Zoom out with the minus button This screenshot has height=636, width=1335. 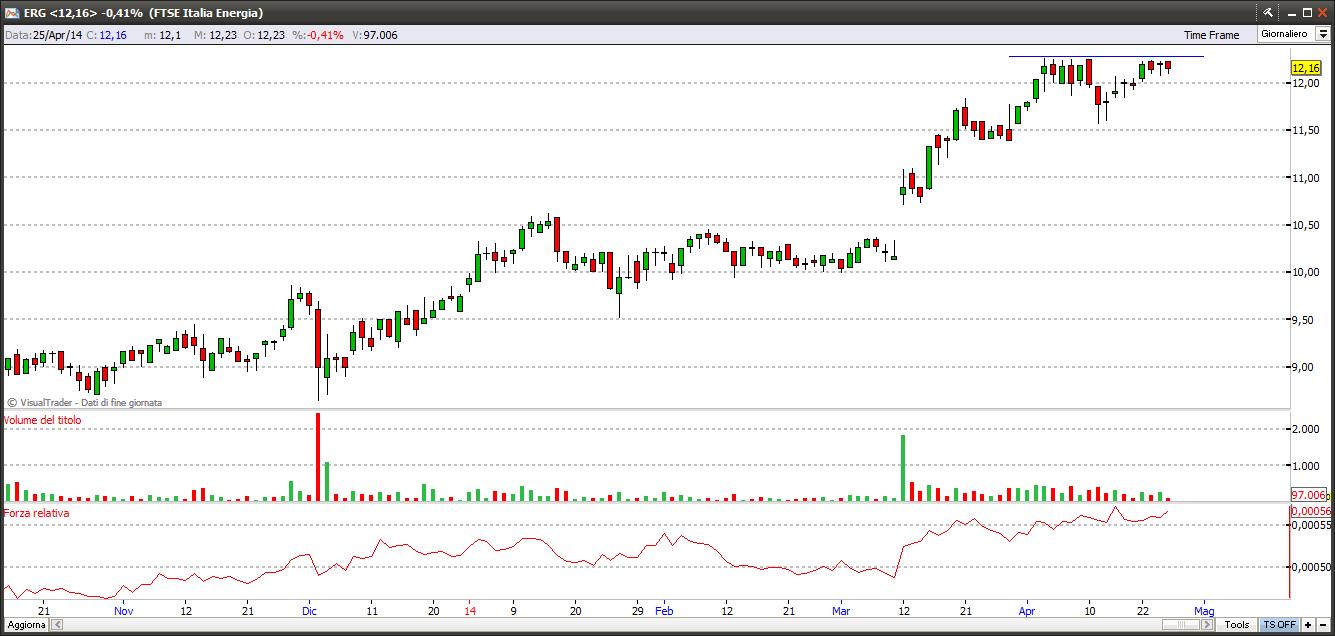tap(1323, 625)
